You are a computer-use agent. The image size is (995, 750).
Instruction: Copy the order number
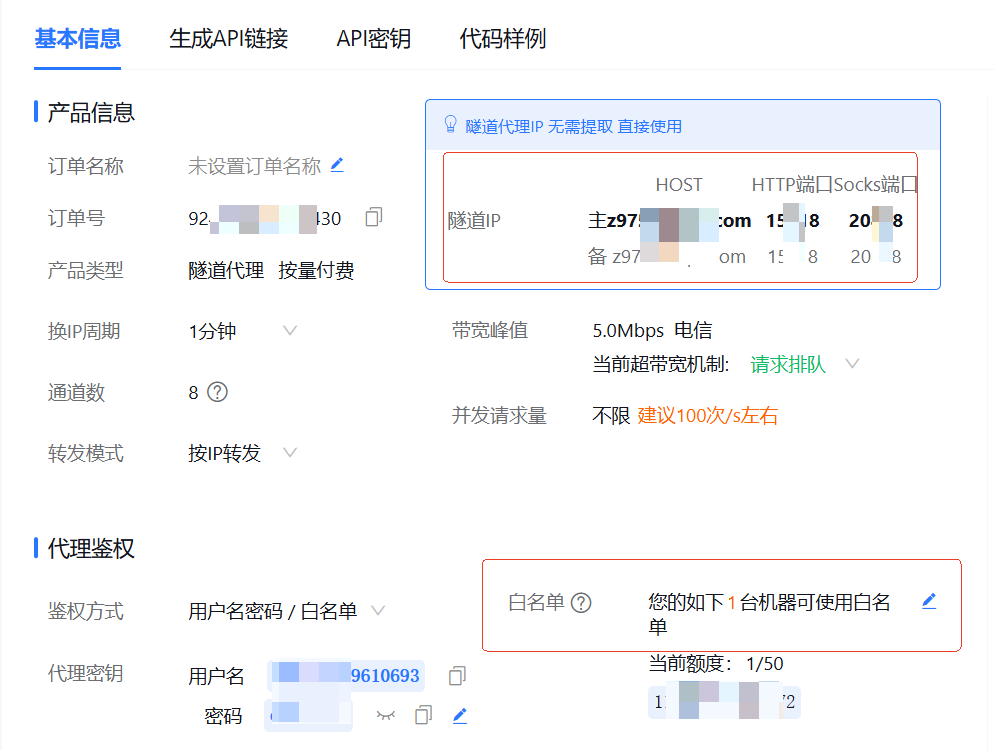(374, 217)
